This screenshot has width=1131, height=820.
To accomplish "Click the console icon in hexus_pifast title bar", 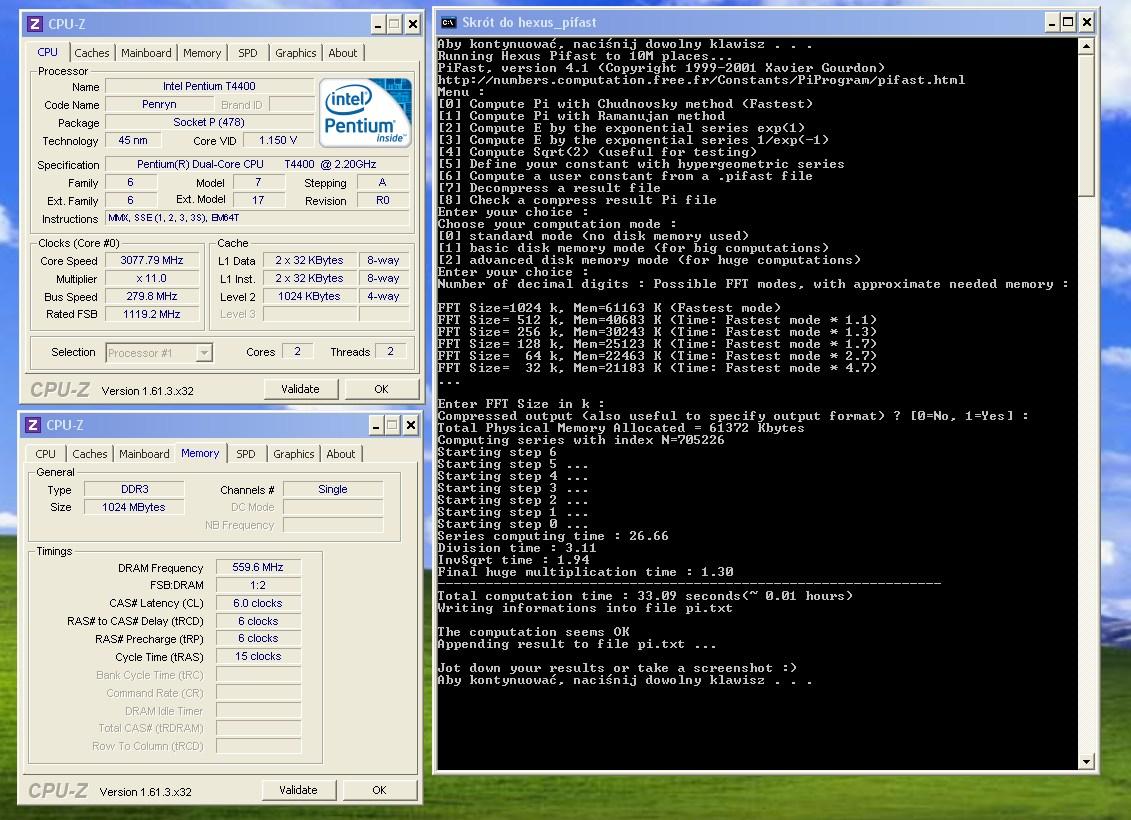I will click(448, 22).
